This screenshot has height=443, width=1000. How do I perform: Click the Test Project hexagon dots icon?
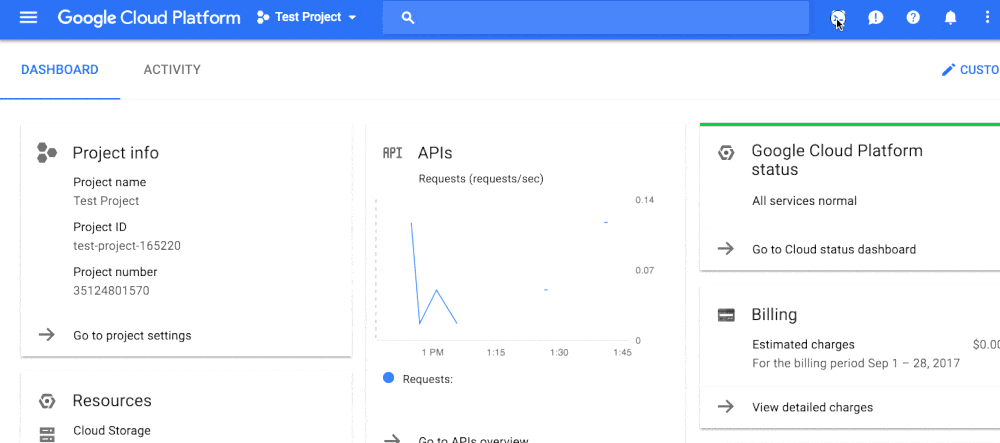point(262,17)
